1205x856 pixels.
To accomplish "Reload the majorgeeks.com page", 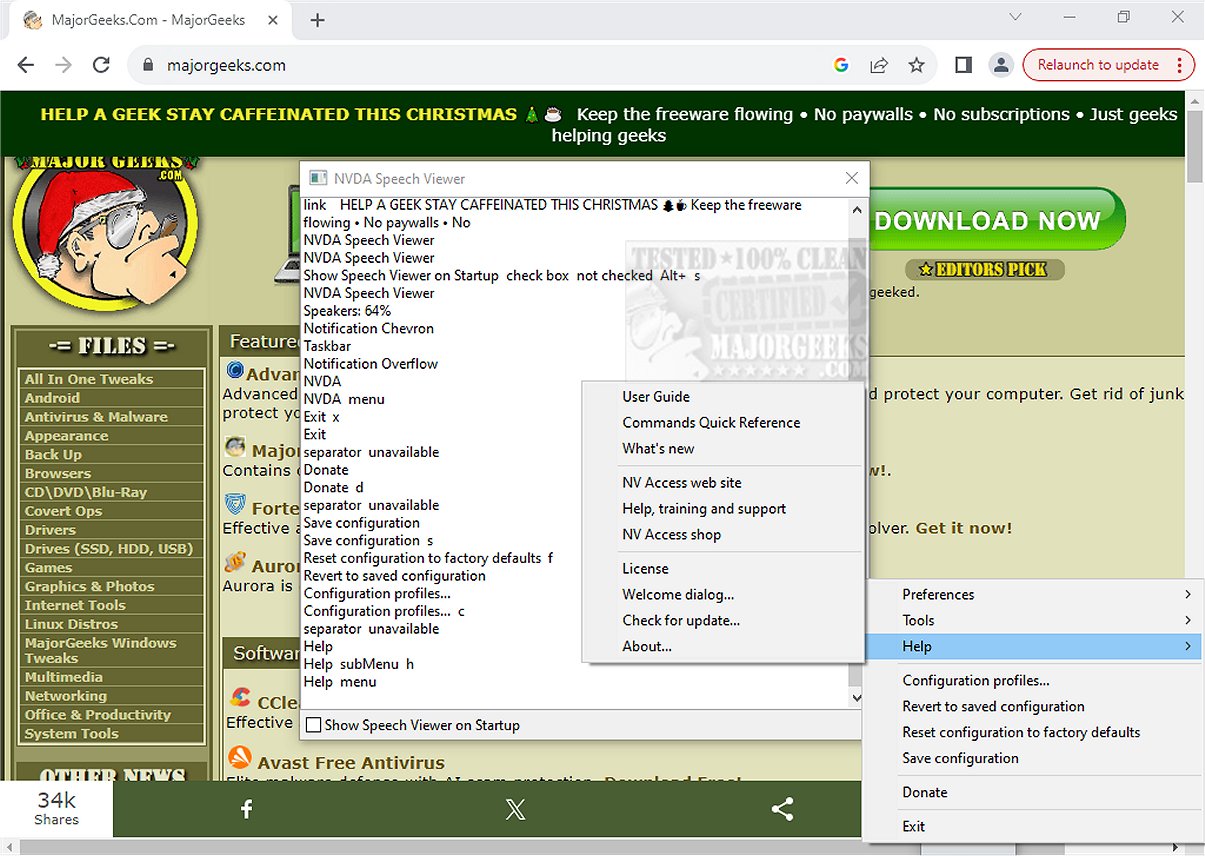I will [101, 65].
